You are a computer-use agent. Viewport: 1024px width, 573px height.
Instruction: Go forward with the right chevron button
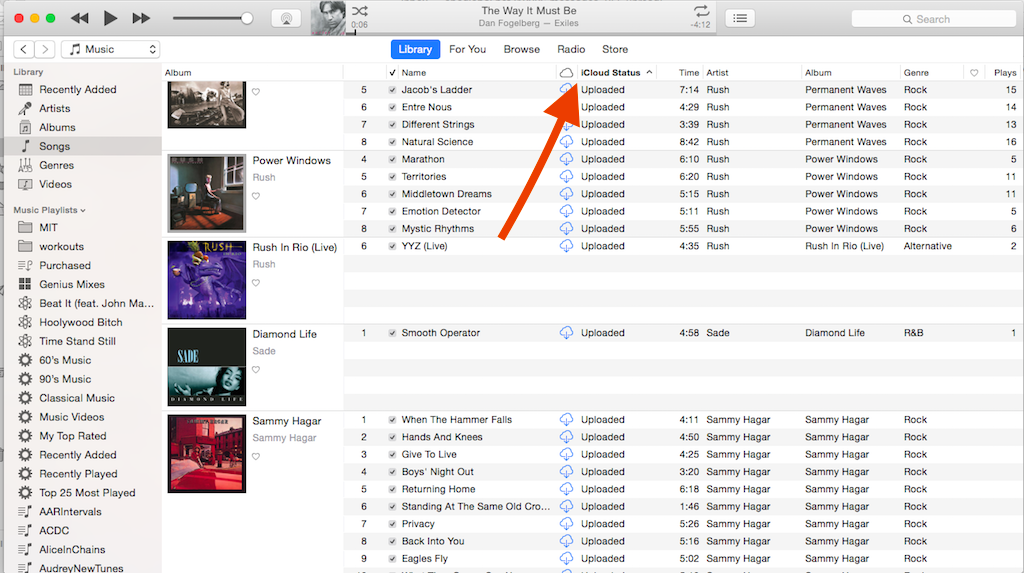pyautogui.click(x=44, y=49)
